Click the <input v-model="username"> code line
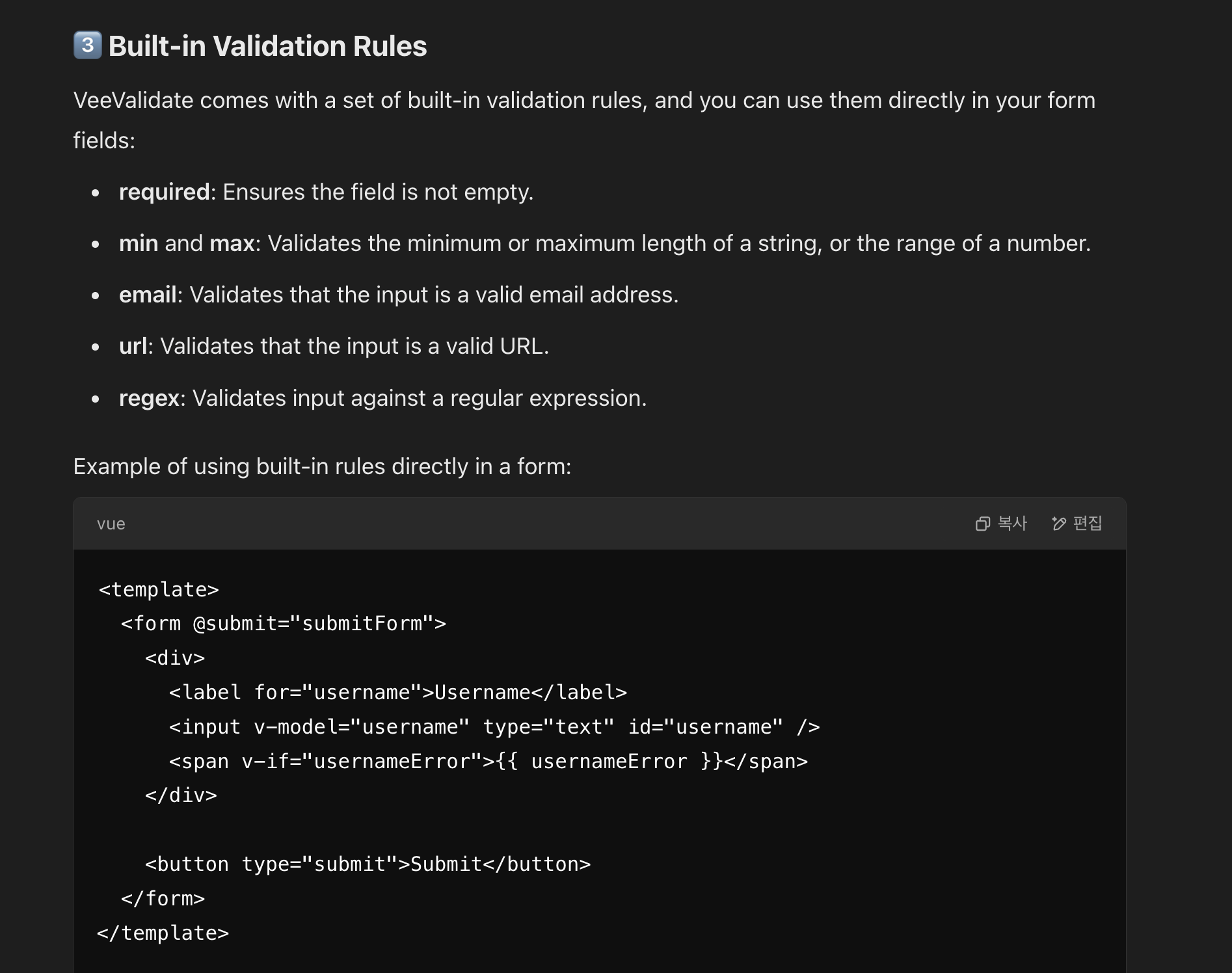1232x973 pixels. tap(494, 727)
